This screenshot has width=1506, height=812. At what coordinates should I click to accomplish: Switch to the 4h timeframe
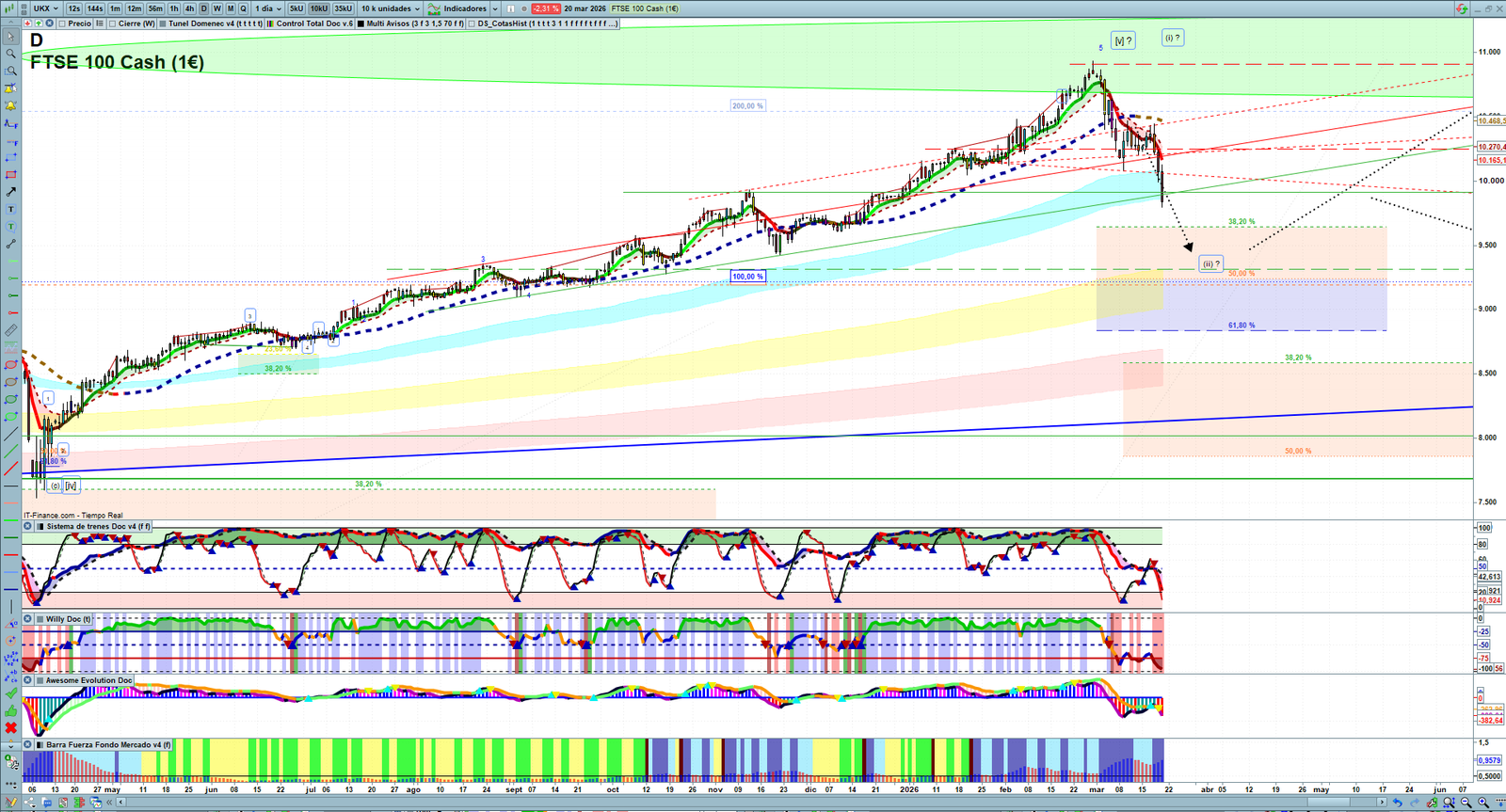point(189,8)
